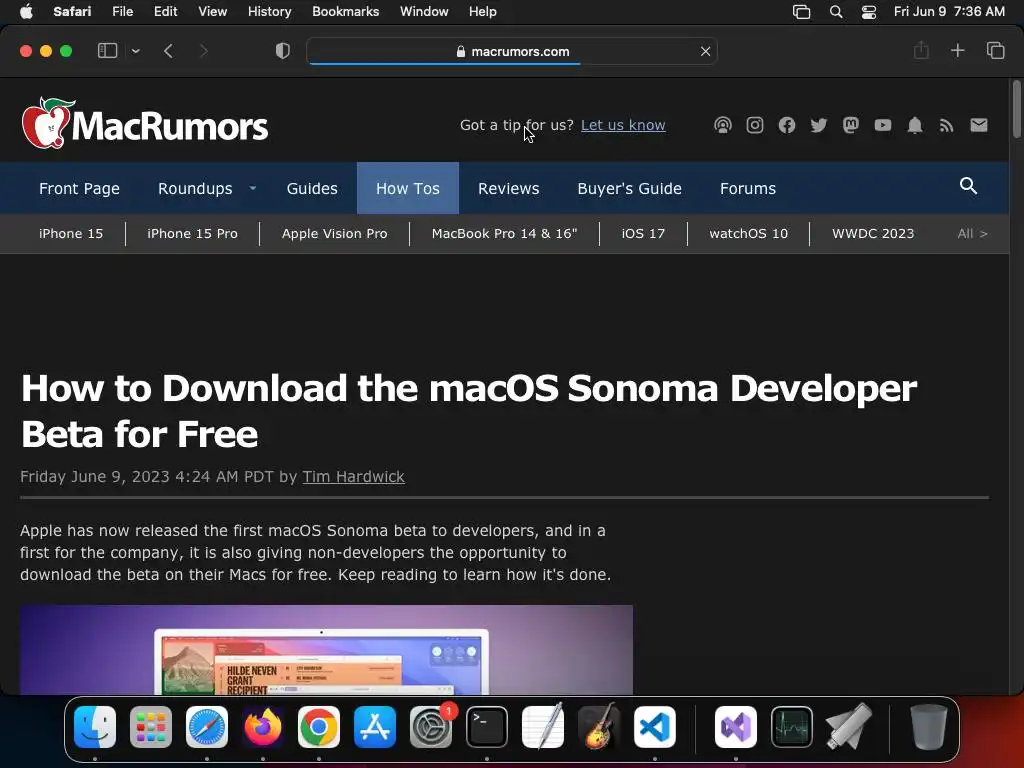Screen dimensions: 1024x768
Task: Open the View menu
Action: [x=212, y=11]
